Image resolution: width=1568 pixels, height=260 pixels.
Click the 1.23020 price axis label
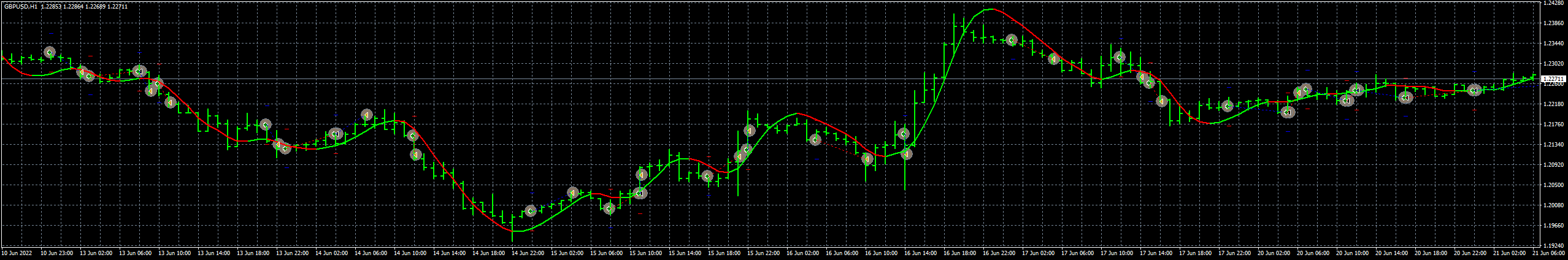point(1553,64)
